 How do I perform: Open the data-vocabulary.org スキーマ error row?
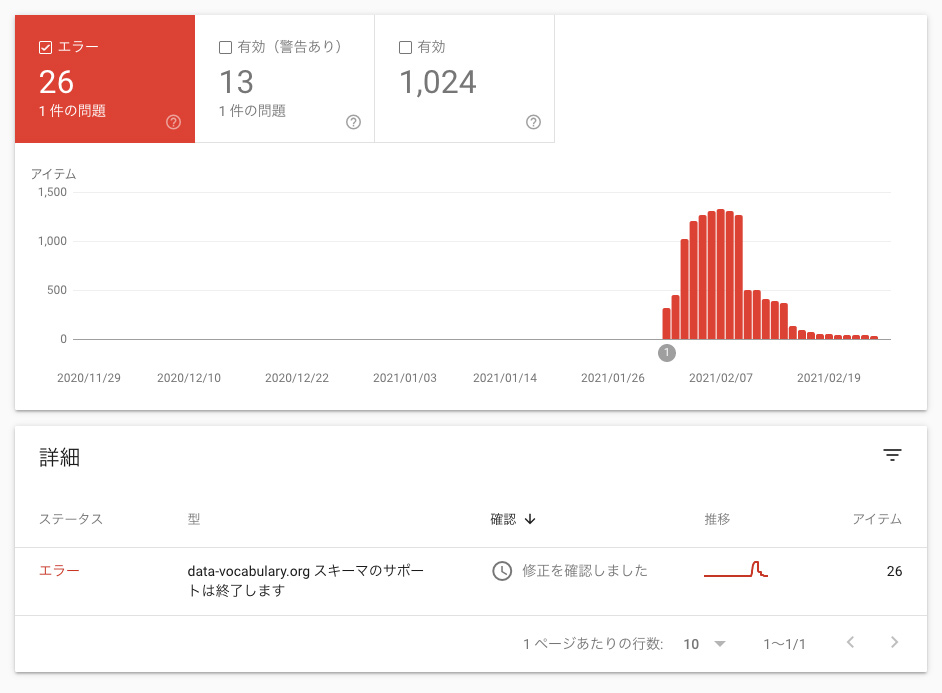(470, 581)
